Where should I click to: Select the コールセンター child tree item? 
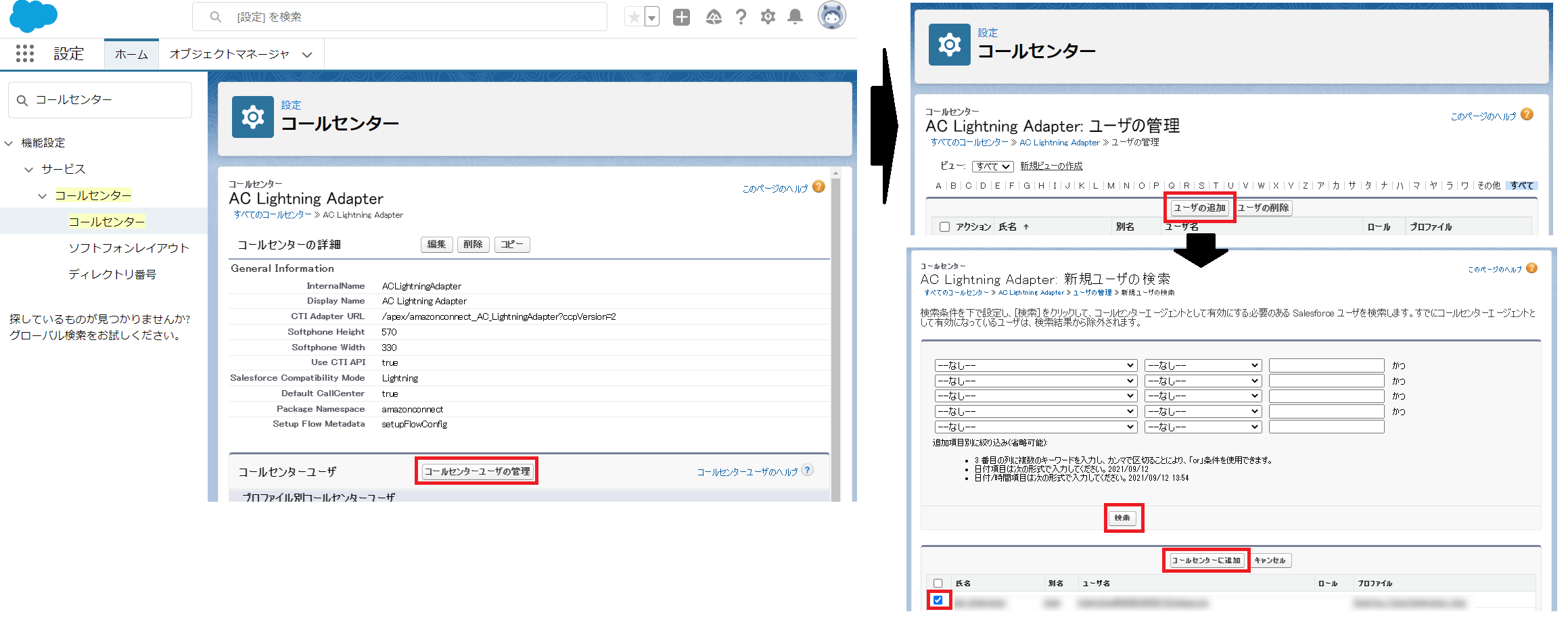106,222
